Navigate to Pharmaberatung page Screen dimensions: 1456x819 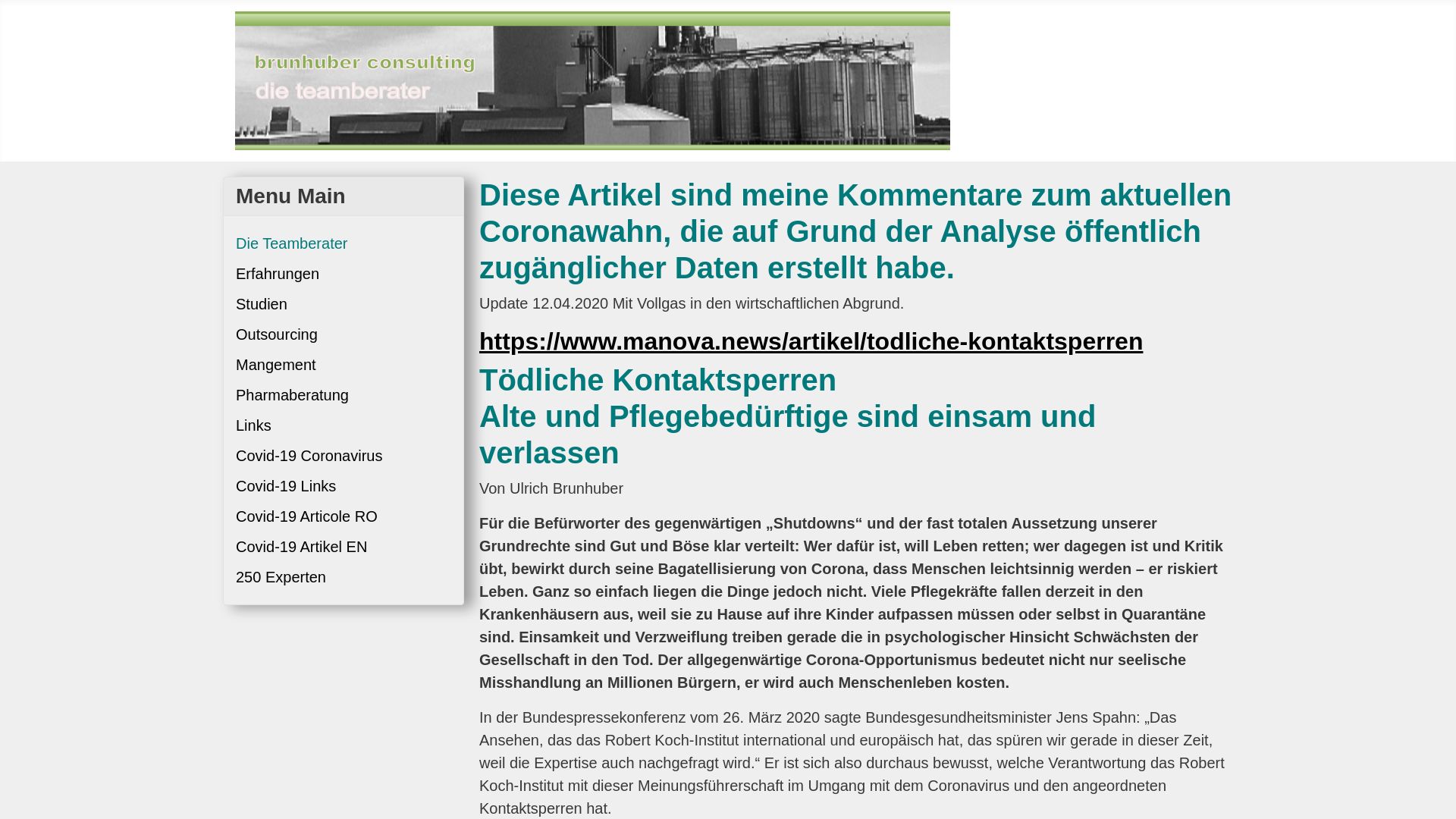(x=292, y=395)
